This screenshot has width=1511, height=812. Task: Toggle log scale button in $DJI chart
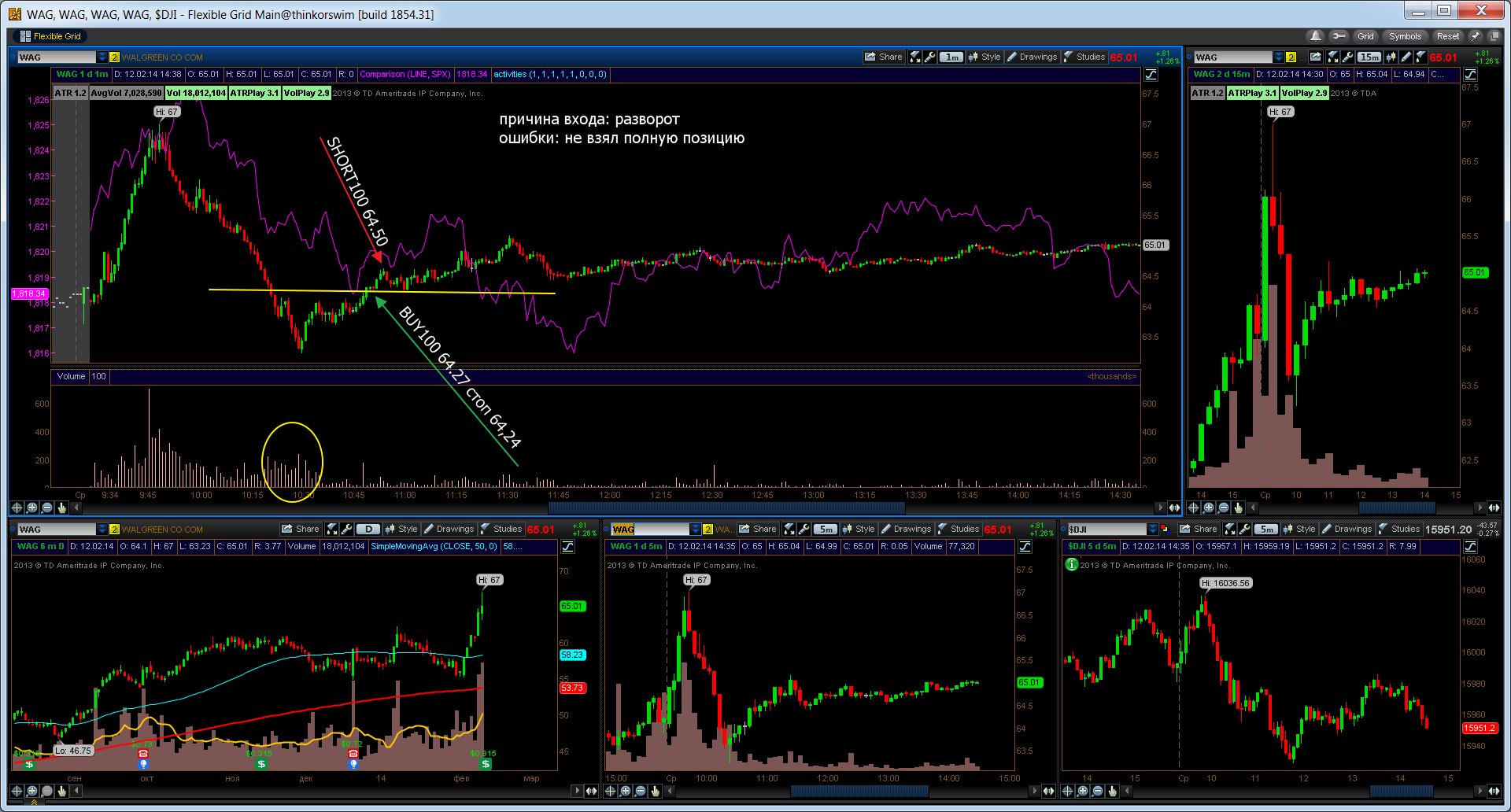click(1470, 547)
